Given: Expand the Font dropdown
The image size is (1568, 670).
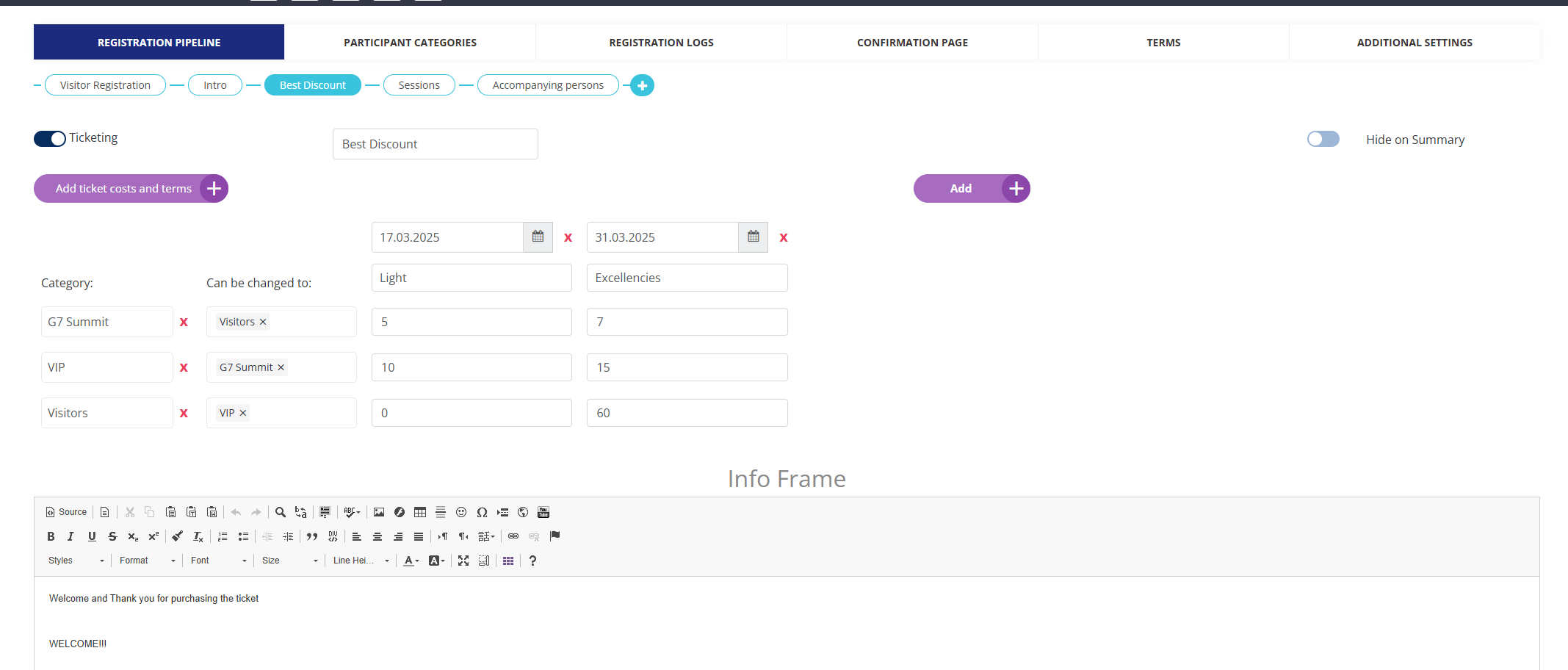Looking at the screenshot, I should tap(218, 561).
